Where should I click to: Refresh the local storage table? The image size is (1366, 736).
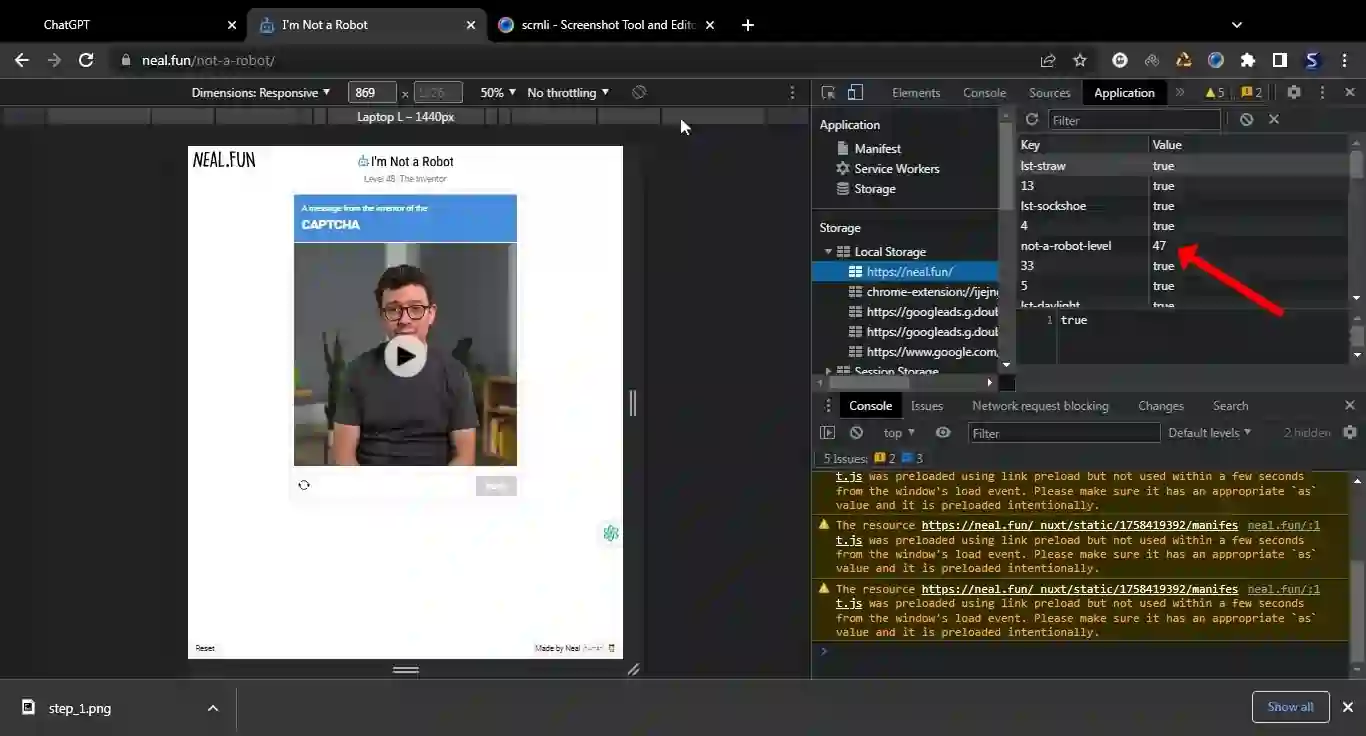1032,120
